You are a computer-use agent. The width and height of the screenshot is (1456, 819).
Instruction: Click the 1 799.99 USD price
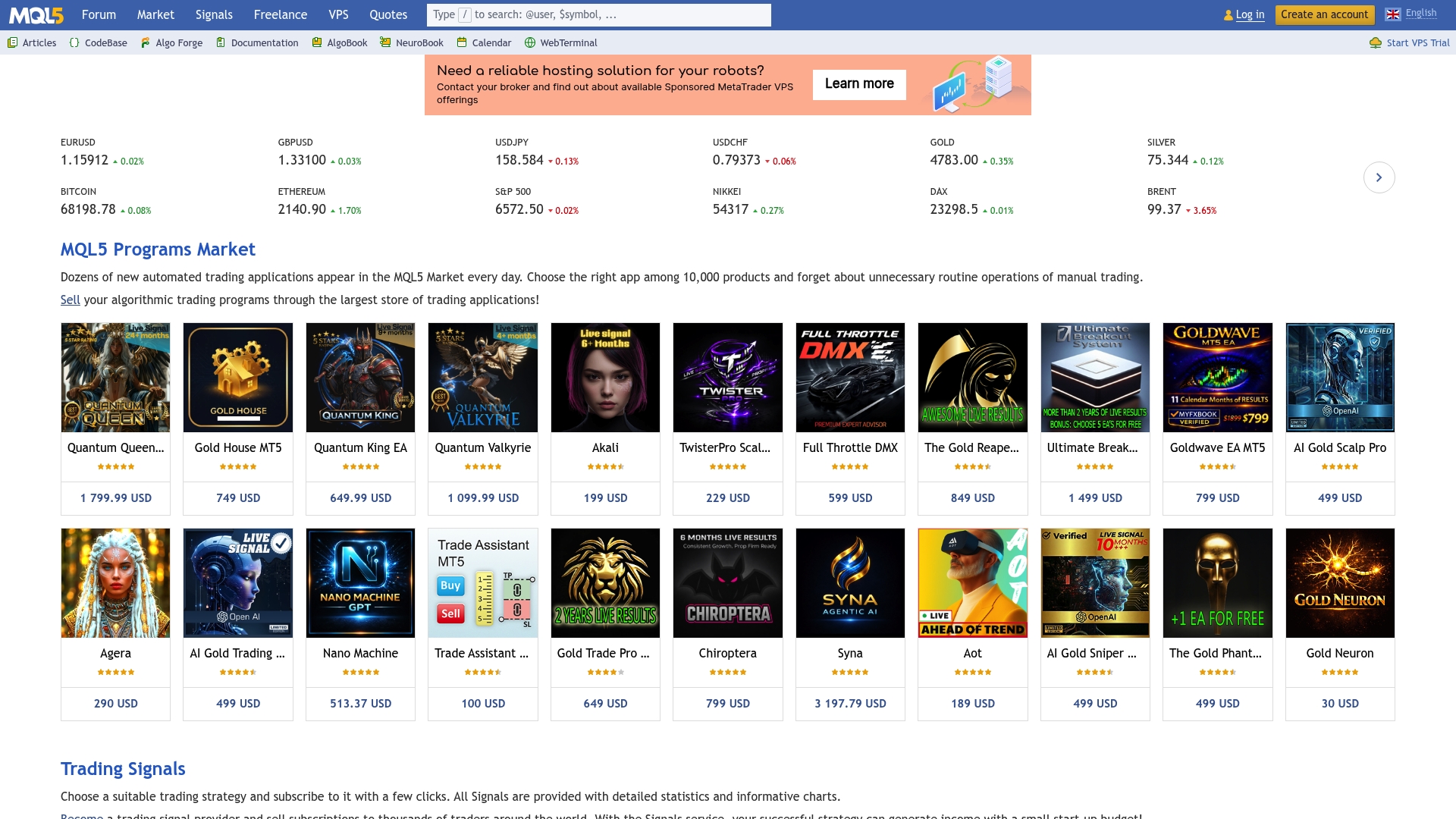[x=115, y=498]
